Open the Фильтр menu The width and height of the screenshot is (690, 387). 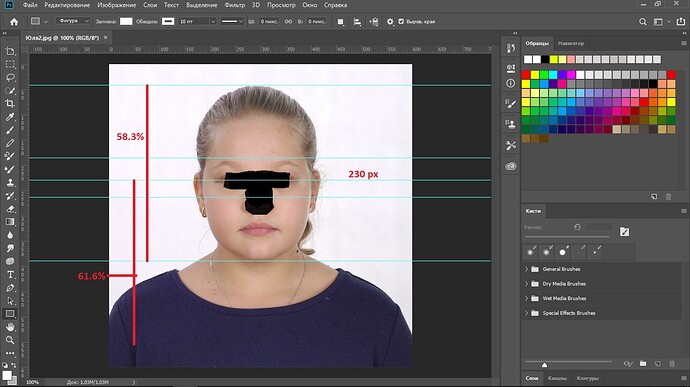[x=235, y=5]
